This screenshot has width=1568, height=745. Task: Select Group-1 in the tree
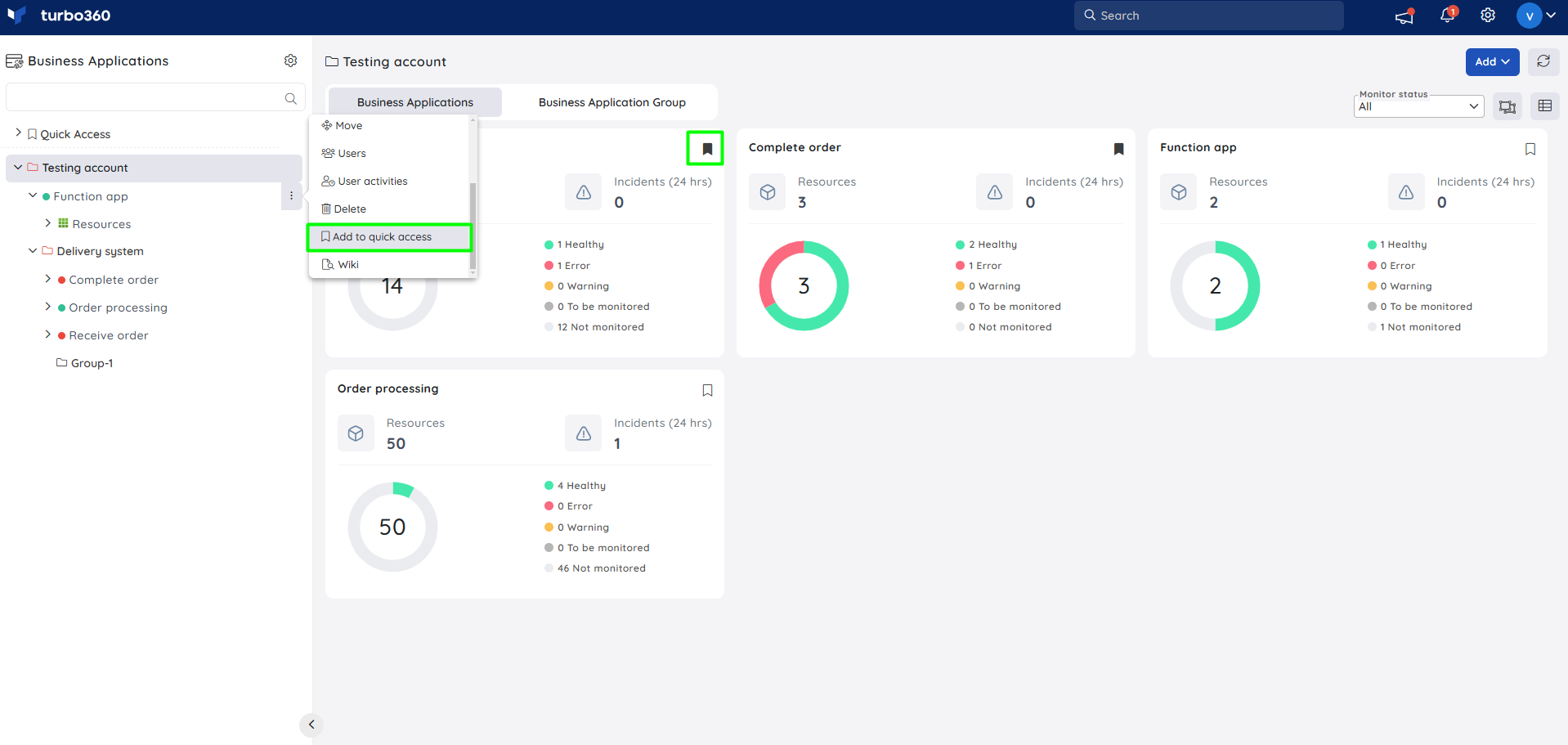coord(92,363)
